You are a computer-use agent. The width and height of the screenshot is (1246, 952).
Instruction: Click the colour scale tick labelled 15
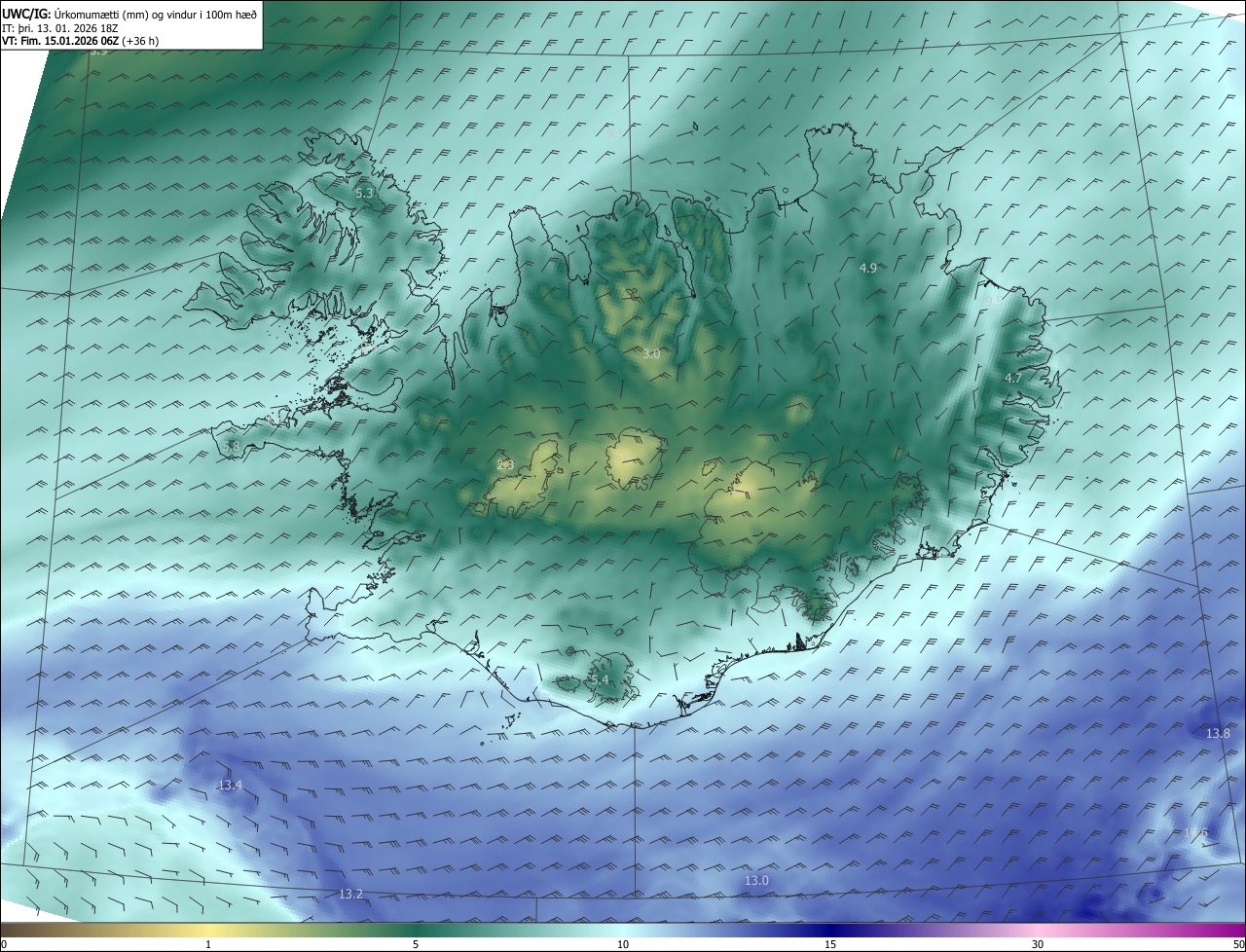830,944
